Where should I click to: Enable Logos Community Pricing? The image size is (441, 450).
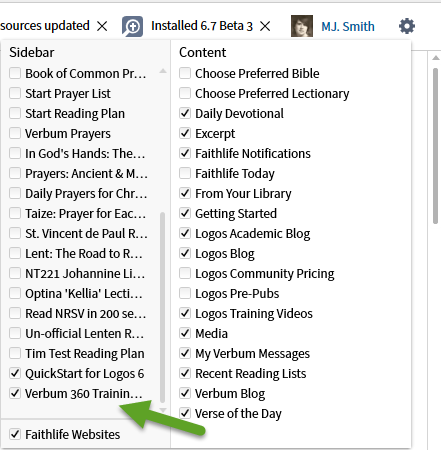[185, 273]
